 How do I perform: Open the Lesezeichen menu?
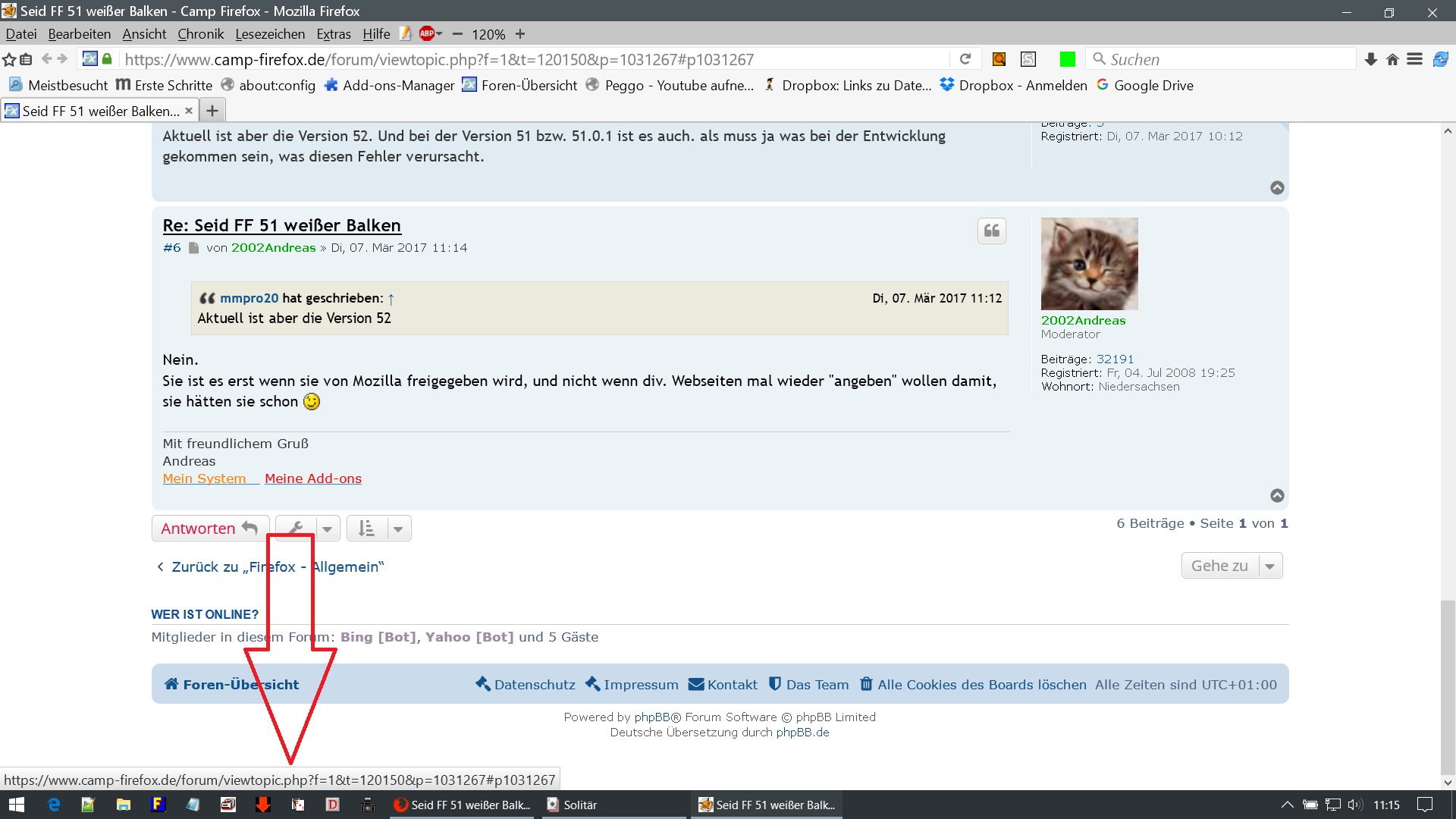(x=270, y=33)
